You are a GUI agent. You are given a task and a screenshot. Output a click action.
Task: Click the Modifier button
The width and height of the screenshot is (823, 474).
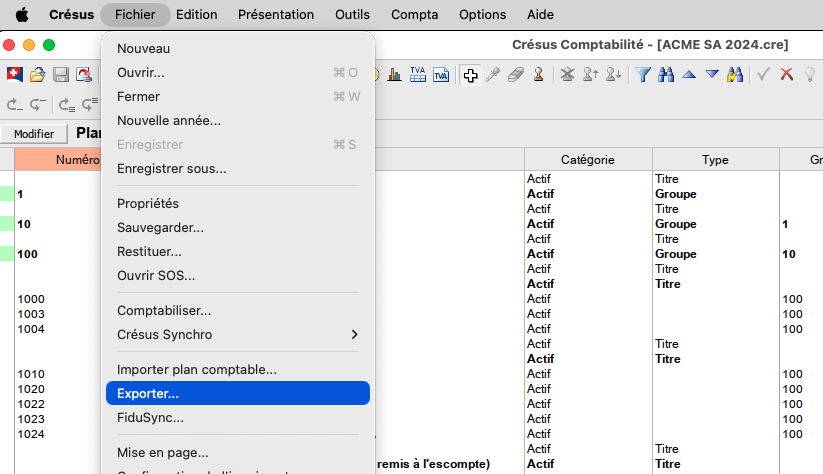coord(34,134)
